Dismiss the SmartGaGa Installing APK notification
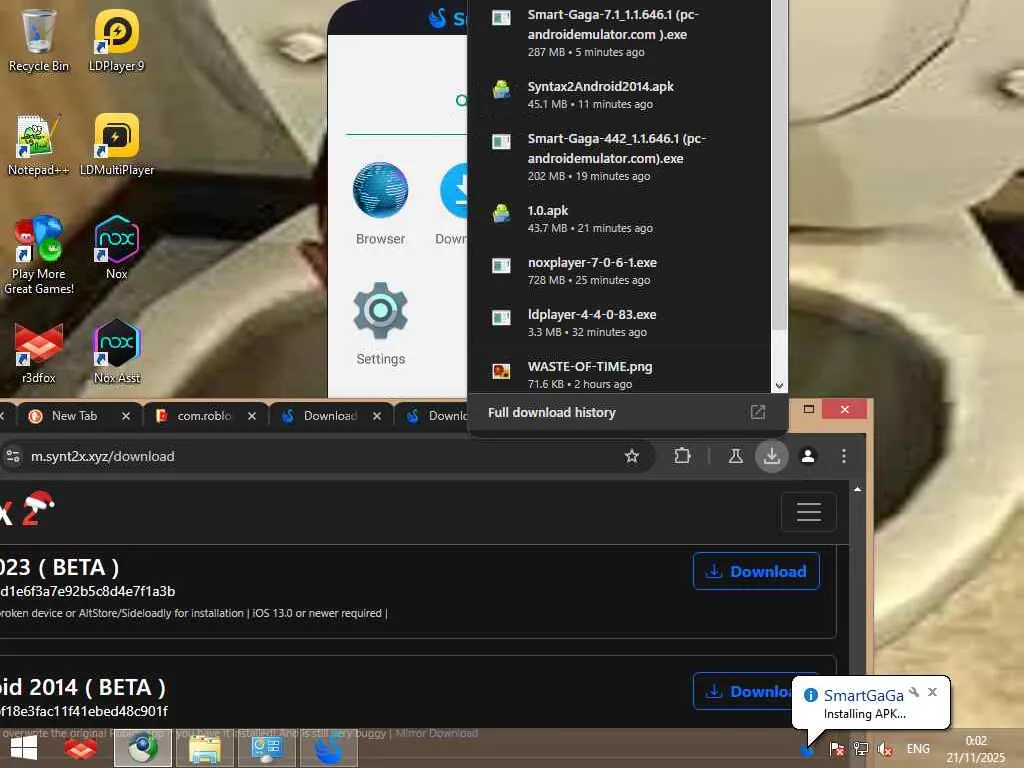Image resolution: width=1024 pixels, height=768 pixels. pos(933,692)
